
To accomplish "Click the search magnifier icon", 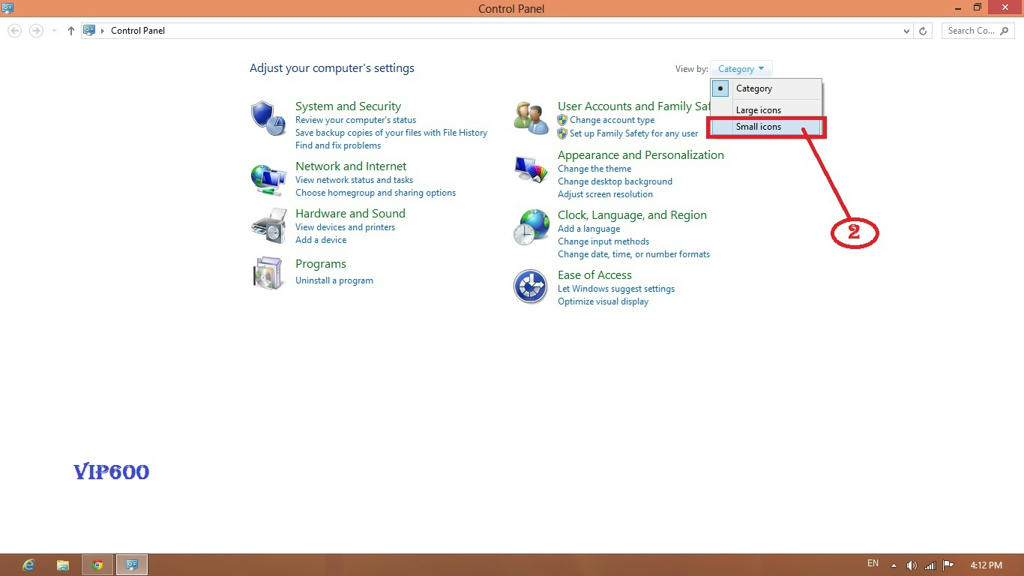I will click(1004, 31).
